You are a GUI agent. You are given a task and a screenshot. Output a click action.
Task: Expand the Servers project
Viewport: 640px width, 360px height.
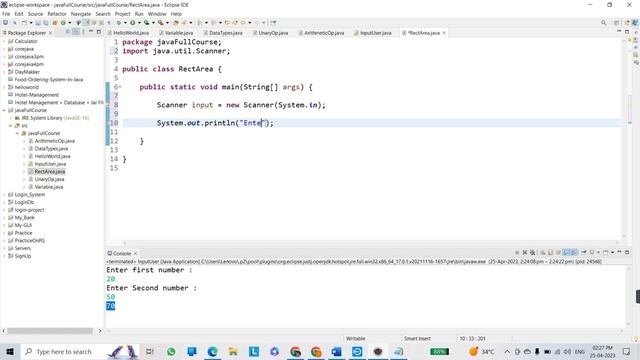point(4,248)
